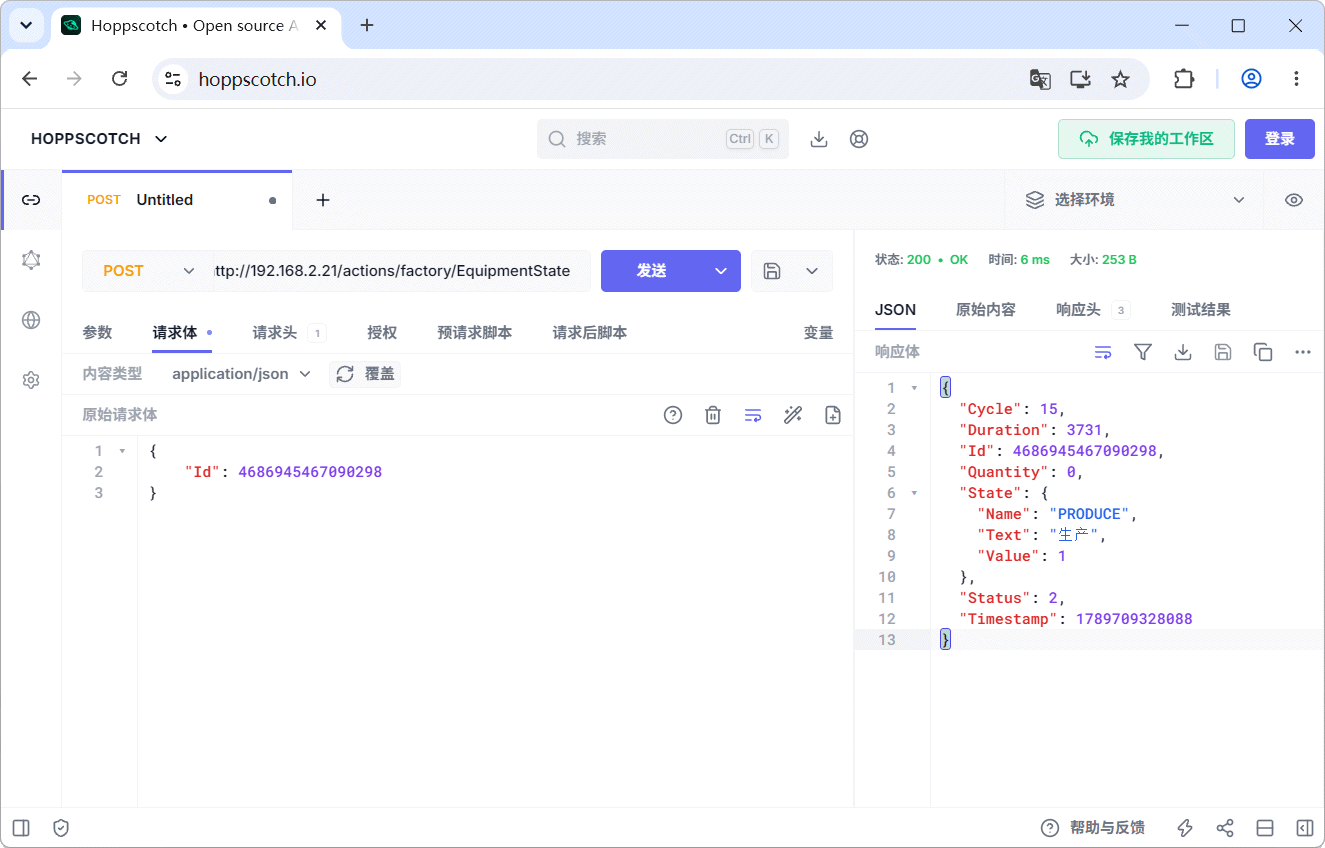The height and width of the screenshot is (848, 1325).
Task: Open the application/json content type dropdown
Action: coord(241,374)
